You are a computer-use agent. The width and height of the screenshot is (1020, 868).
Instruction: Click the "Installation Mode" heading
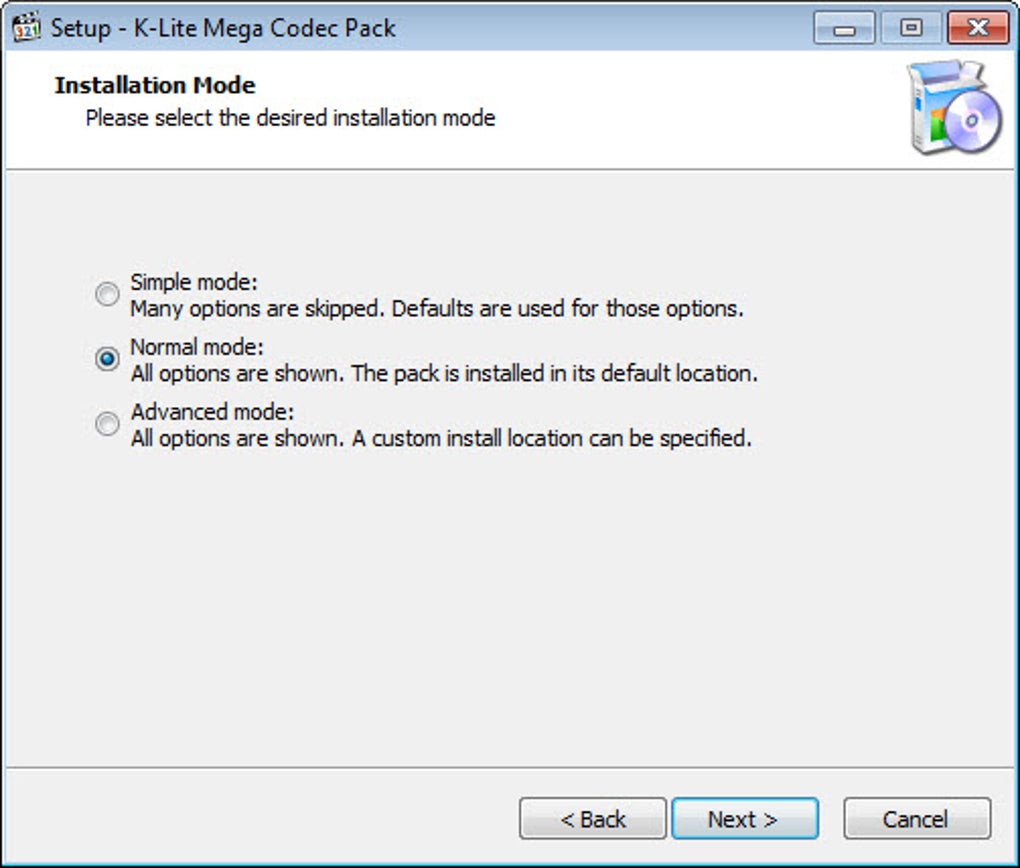(155, 85)
